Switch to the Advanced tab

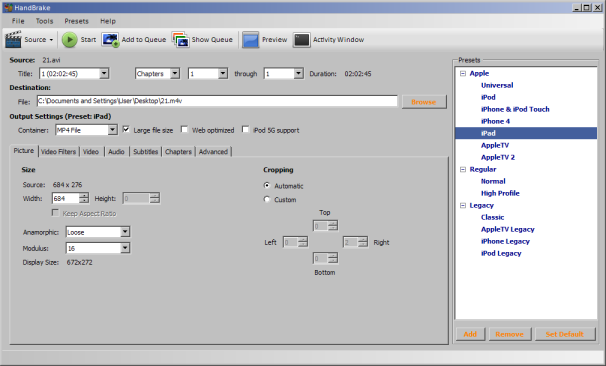[x=213, y=152]
